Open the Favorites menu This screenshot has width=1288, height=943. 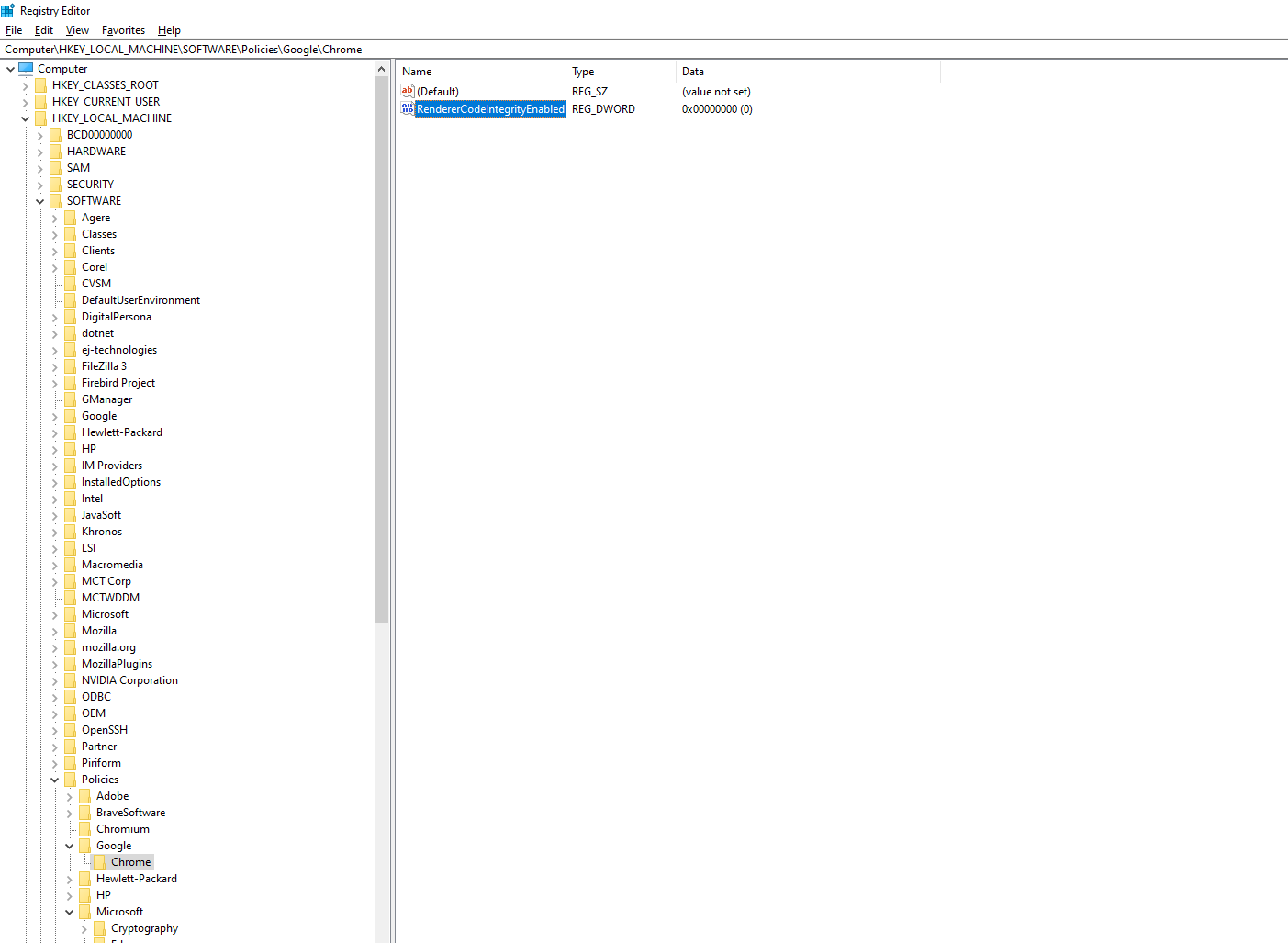coord(123,29)
